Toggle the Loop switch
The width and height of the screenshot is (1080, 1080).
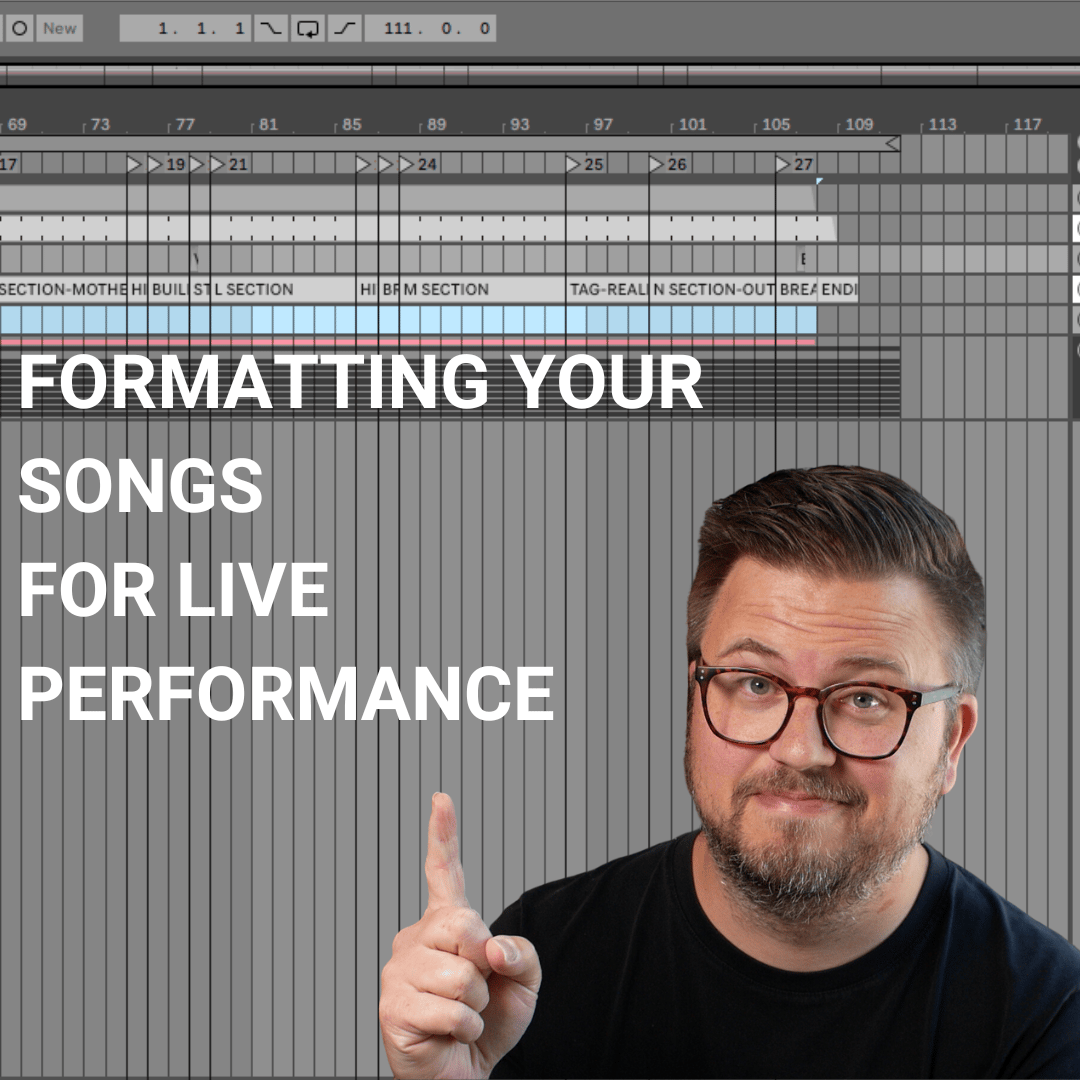point(308,28)
